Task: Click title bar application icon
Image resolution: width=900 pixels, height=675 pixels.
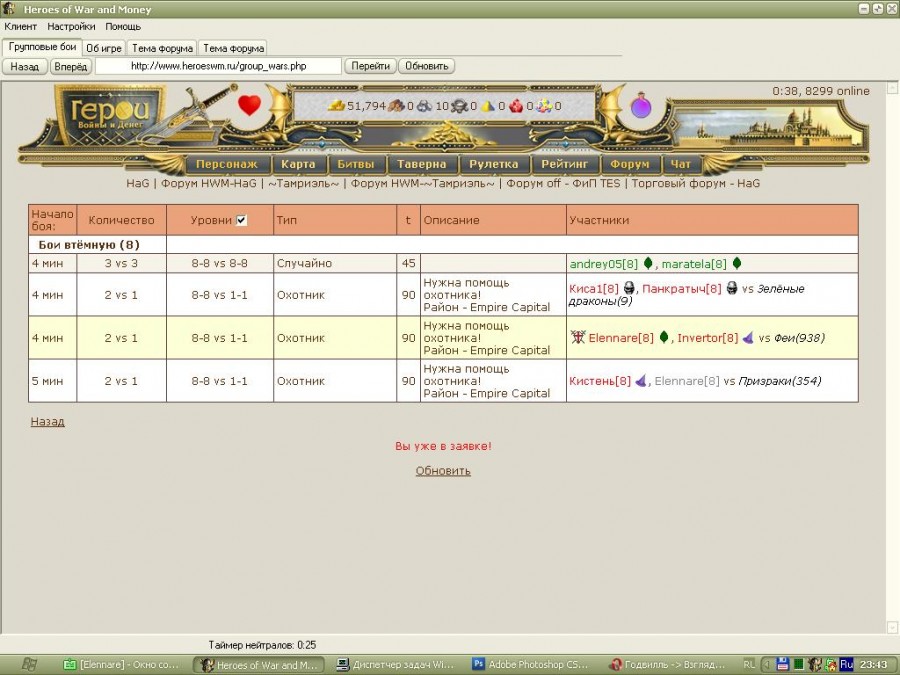Action: [8, 9]
